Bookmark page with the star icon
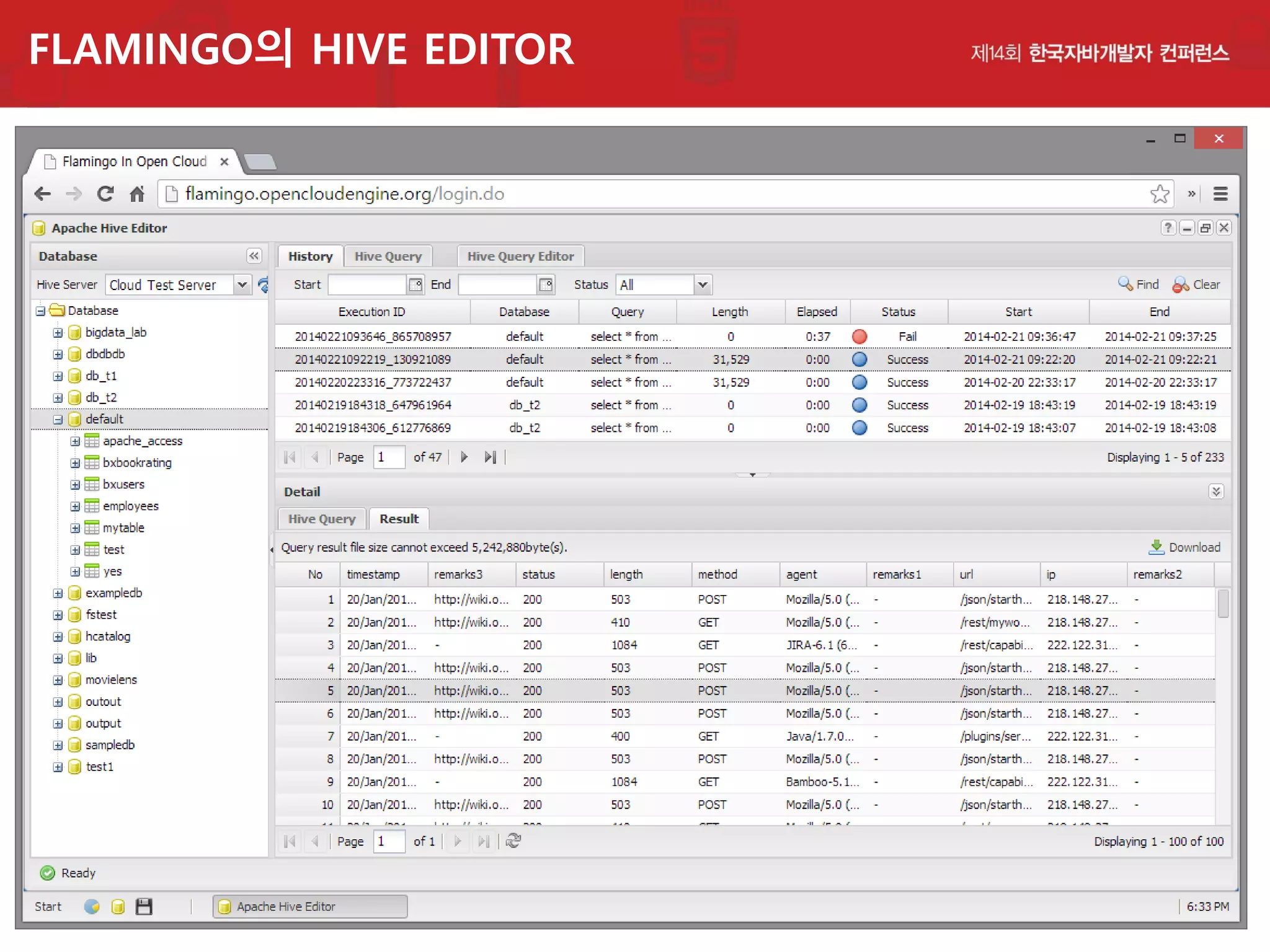Image resolution: width=1270 pixels, height=952 pixels. point(1160,194)
